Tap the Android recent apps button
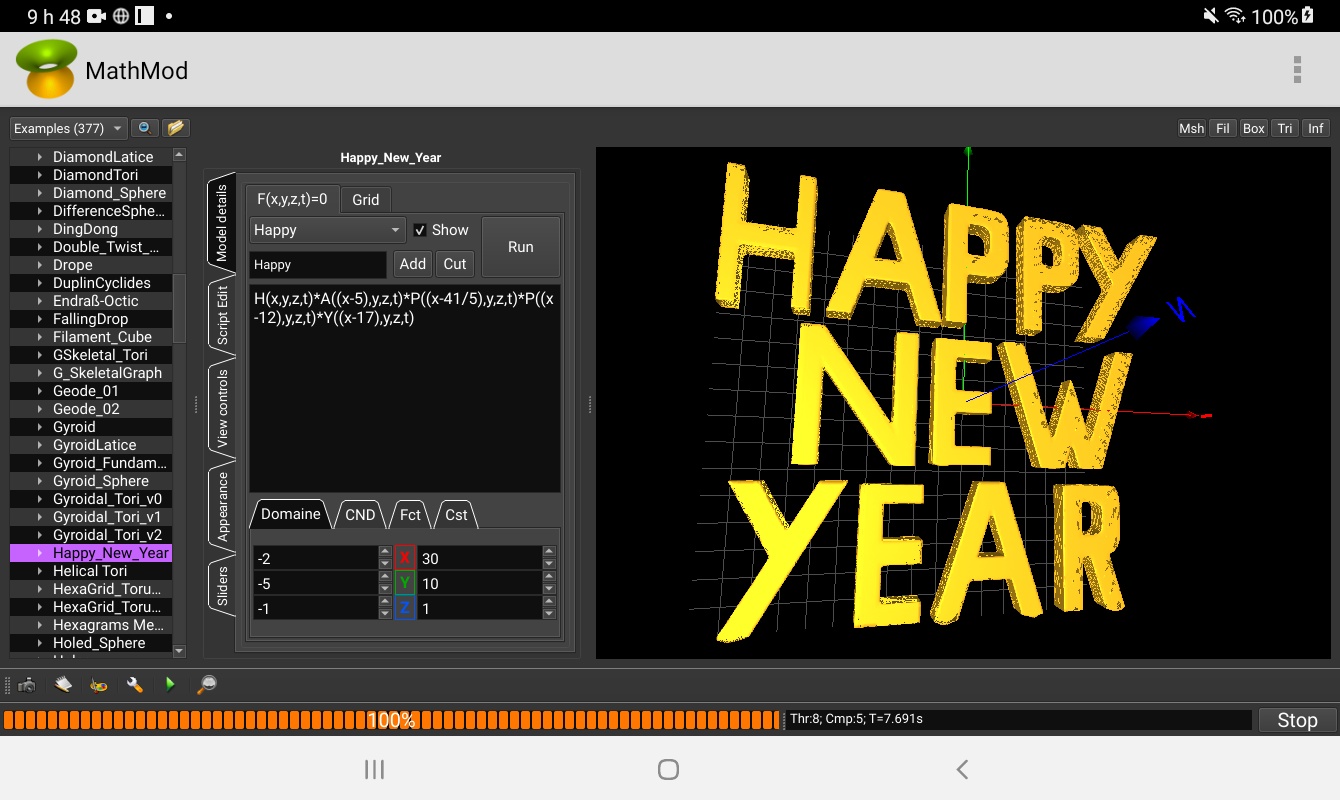 click(374, 769)
